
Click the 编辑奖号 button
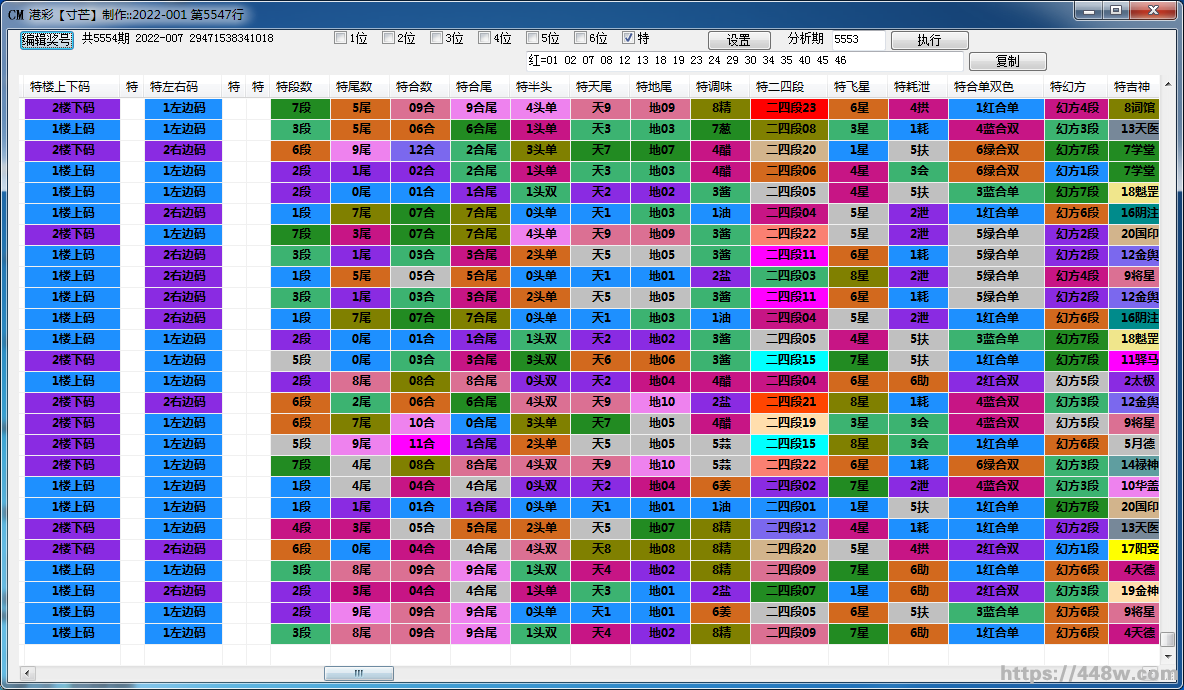point(47,40)
